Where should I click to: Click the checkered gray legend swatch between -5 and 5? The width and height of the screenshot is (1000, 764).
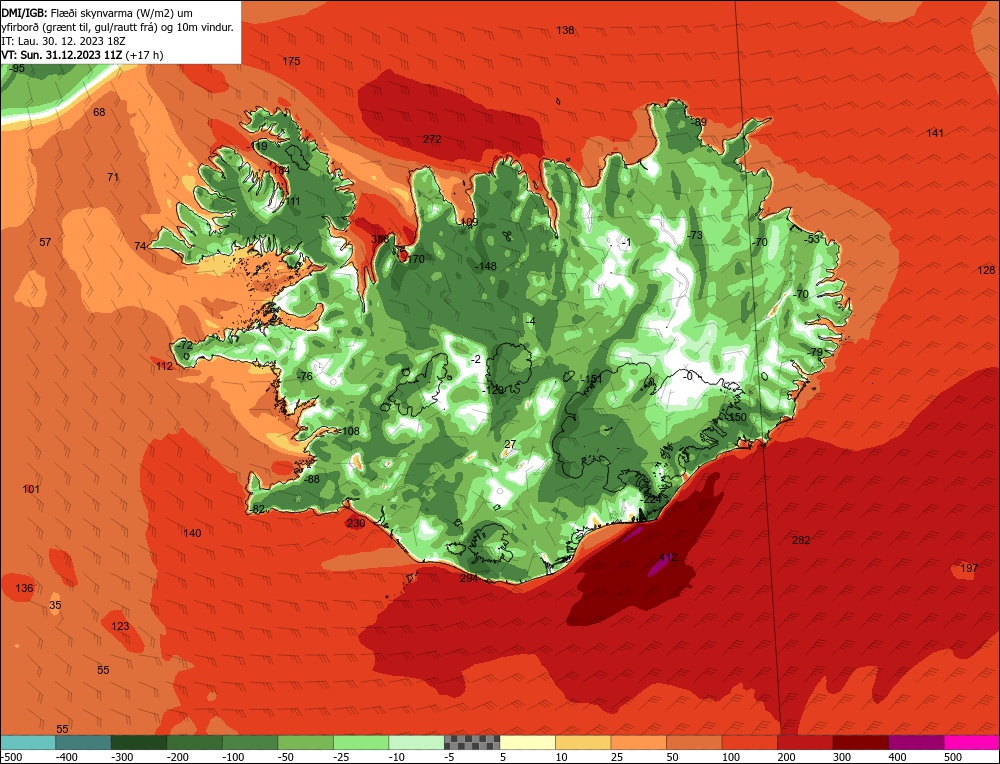tap(472, 742)
